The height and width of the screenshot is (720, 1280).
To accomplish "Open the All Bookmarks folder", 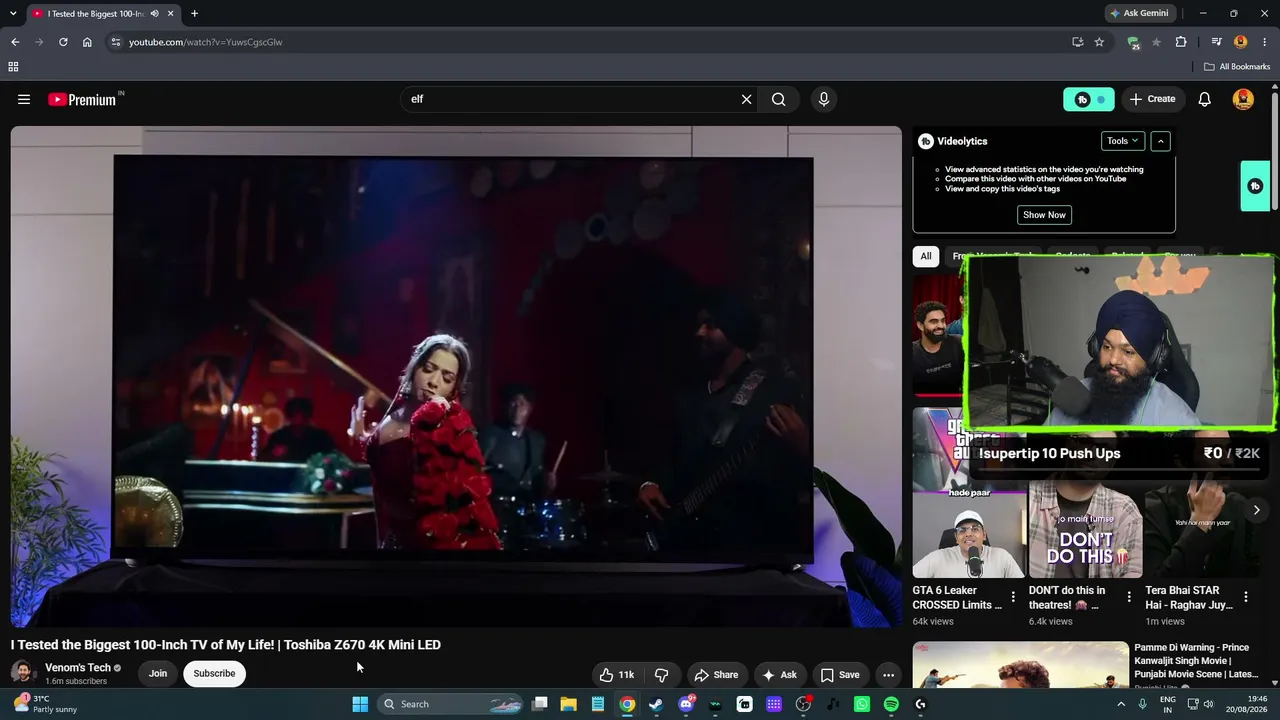I will click(1237, 67).
